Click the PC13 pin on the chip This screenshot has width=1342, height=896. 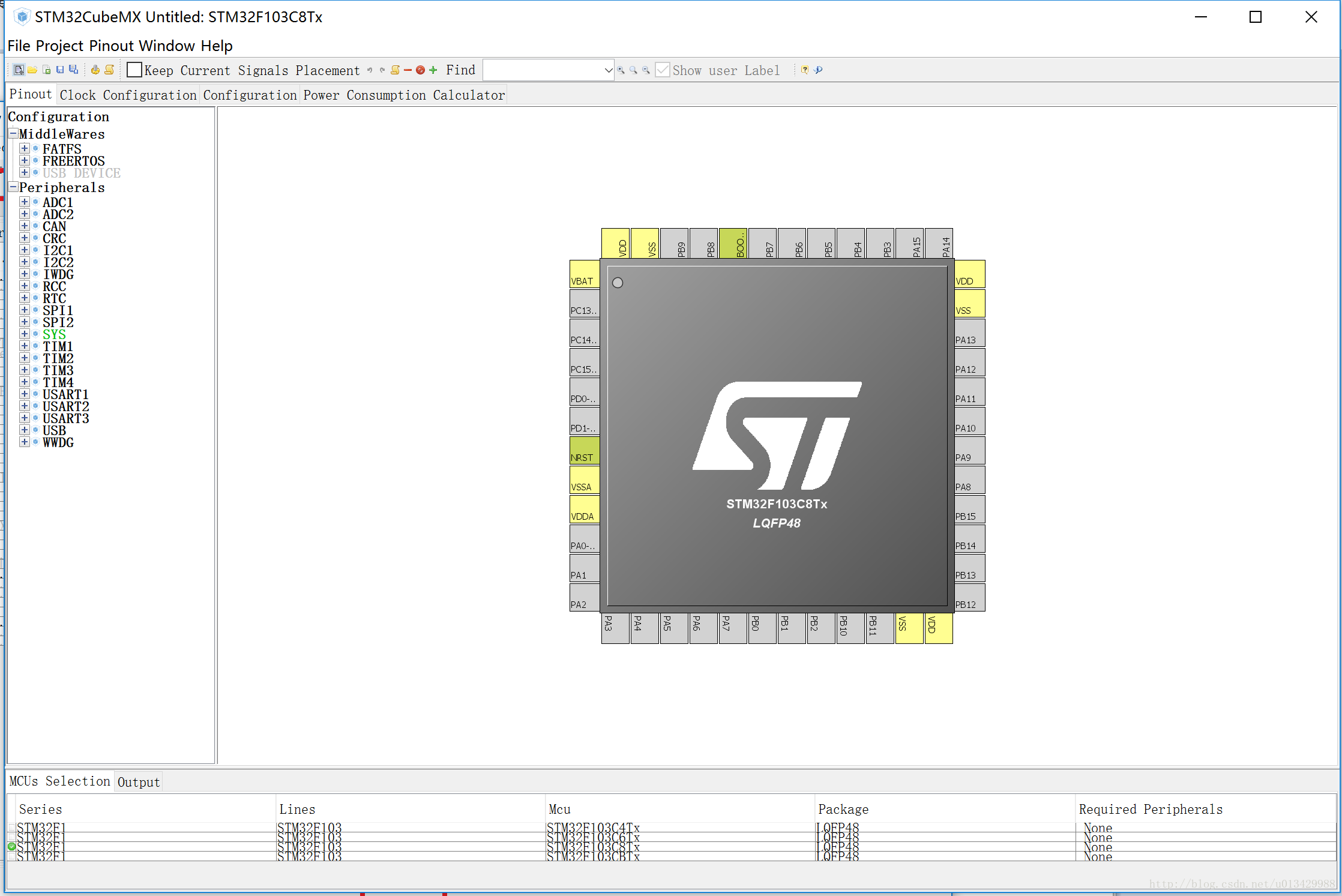[585, 304]
